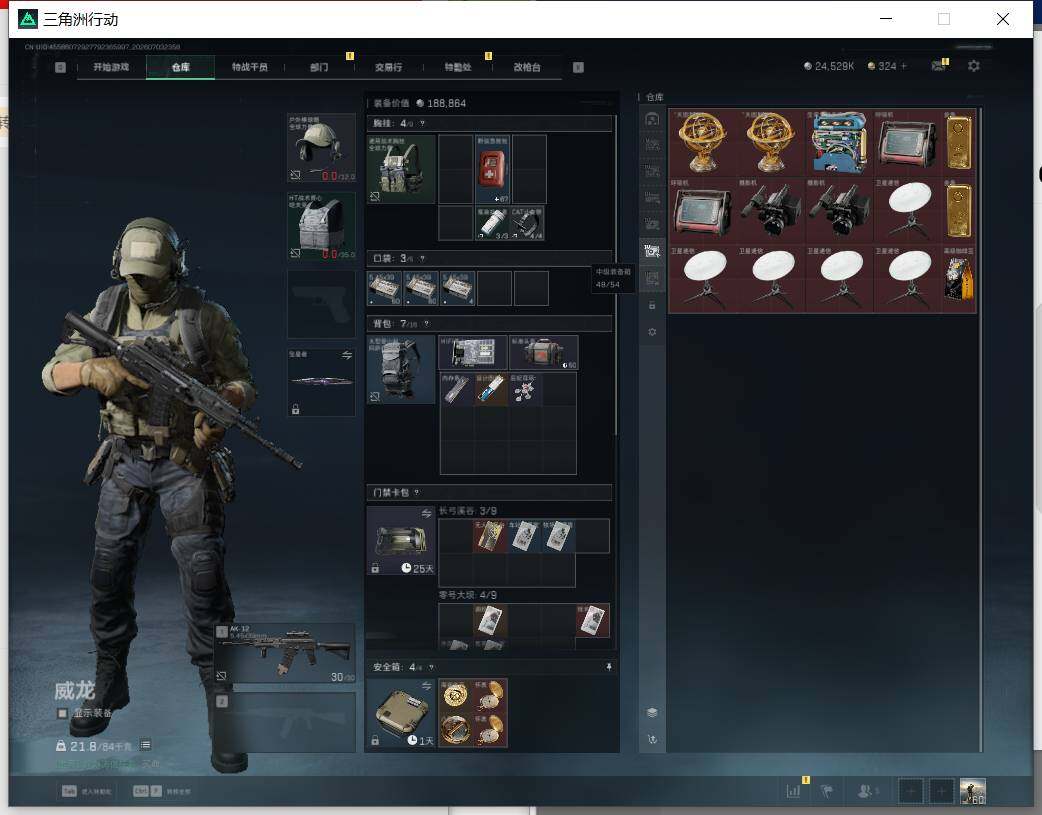Swap the melee knife via its arrows icon
Viewport: 1042px width, 815px height.
(x=347, y=356)
